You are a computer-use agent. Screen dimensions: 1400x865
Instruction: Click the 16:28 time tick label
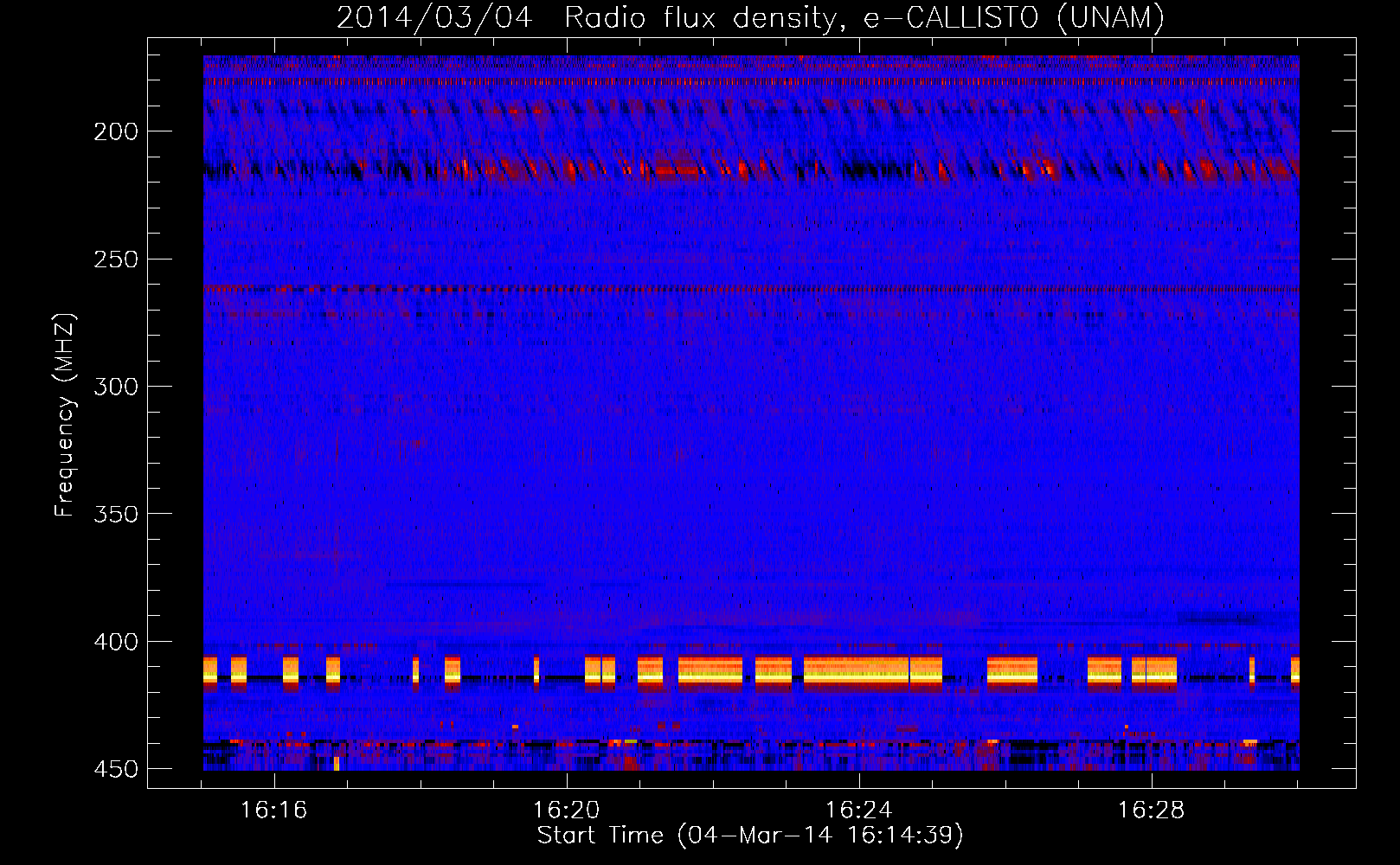pos(1152,811)
